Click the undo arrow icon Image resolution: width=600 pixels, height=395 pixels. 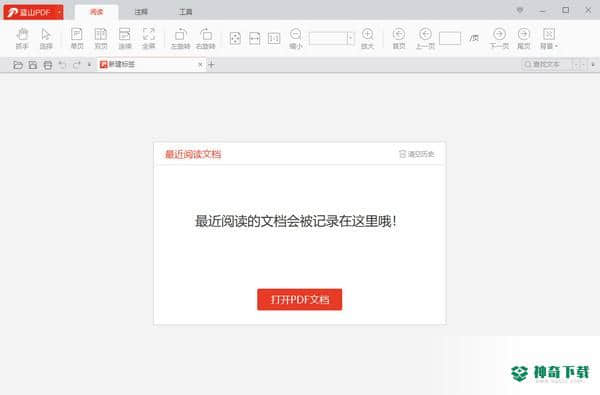pos(62,65)
